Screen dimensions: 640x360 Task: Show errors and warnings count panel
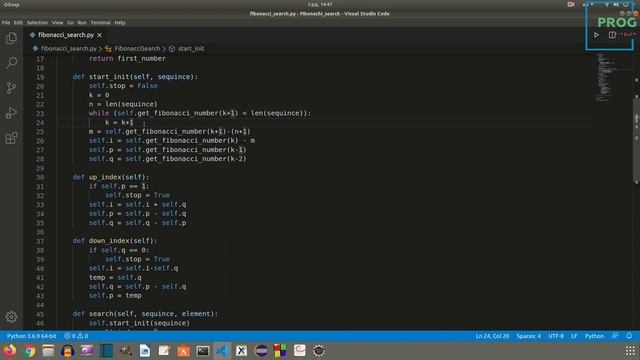[76, 336]
